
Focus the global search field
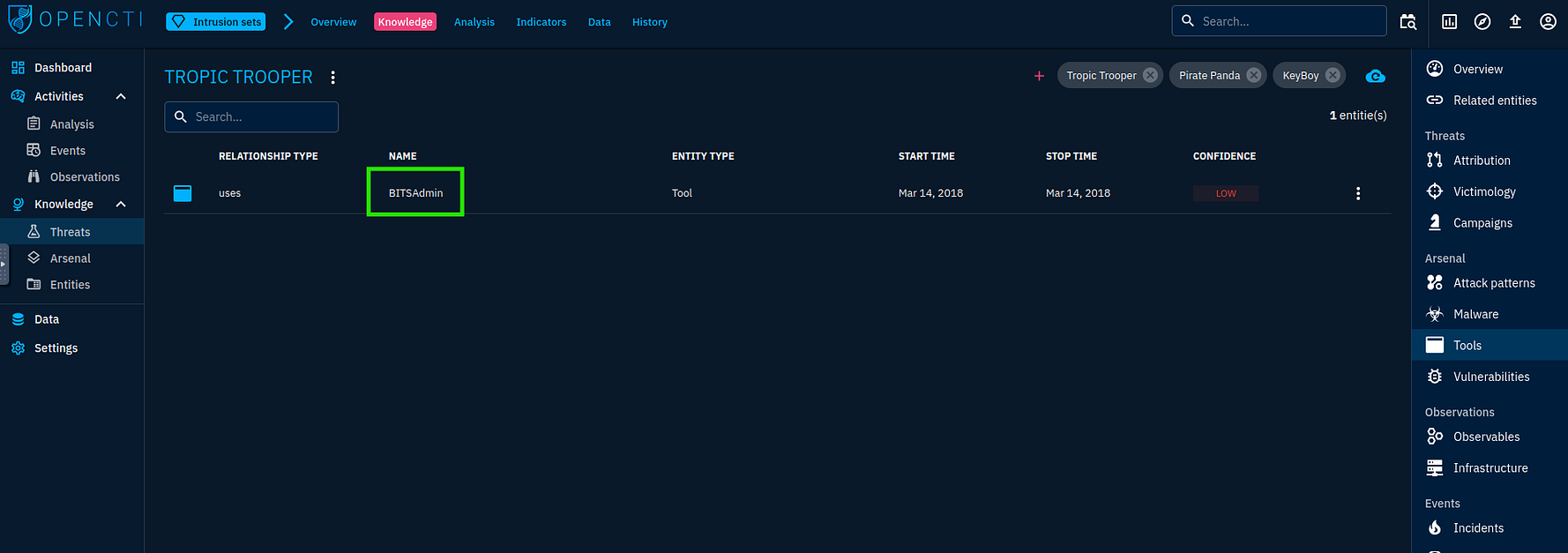1279,21
